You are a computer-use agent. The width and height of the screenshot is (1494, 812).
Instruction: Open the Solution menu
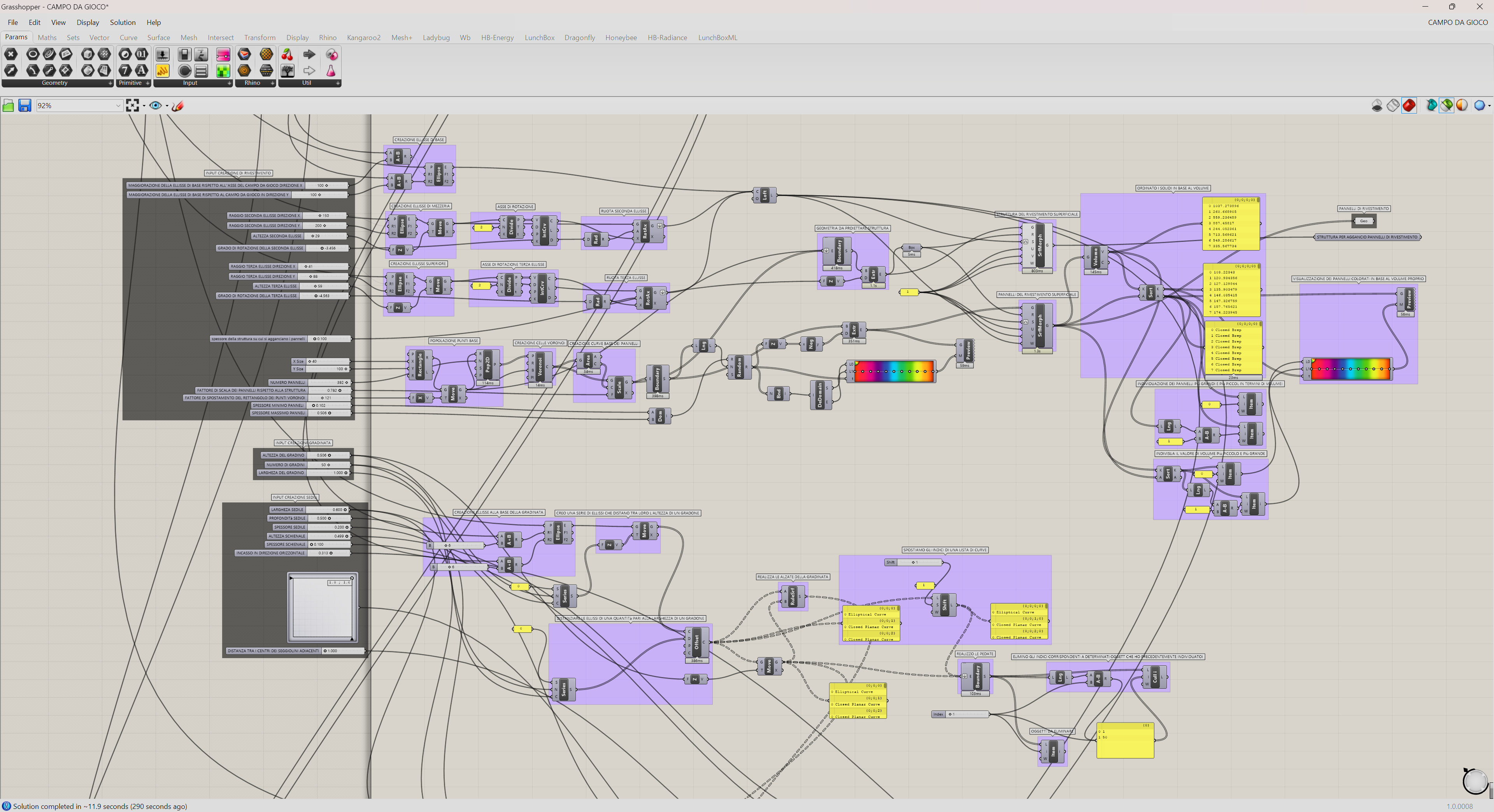[x=123, y=23]
